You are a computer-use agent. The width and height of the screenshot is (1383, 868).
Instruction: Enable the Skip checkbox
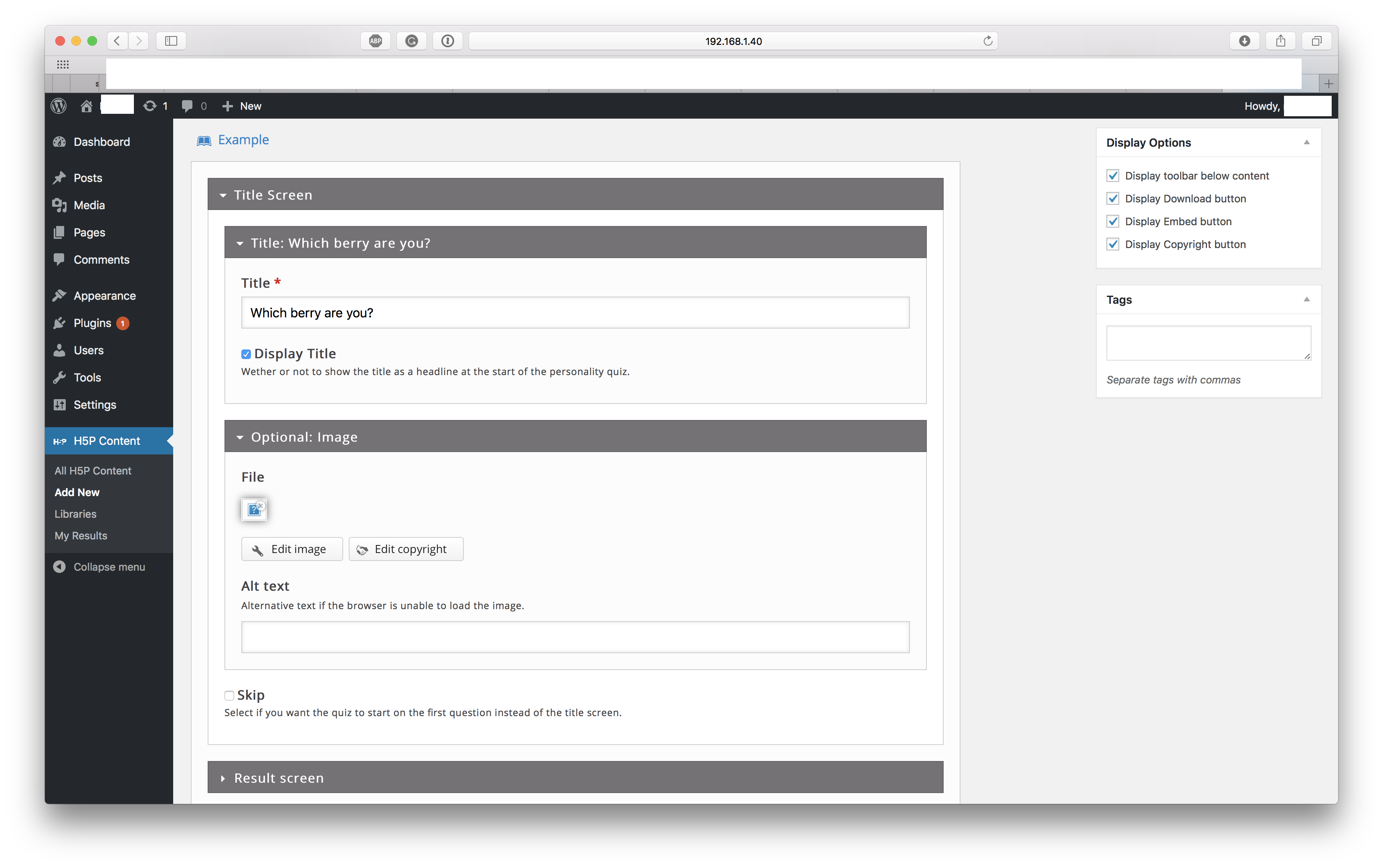229,696
